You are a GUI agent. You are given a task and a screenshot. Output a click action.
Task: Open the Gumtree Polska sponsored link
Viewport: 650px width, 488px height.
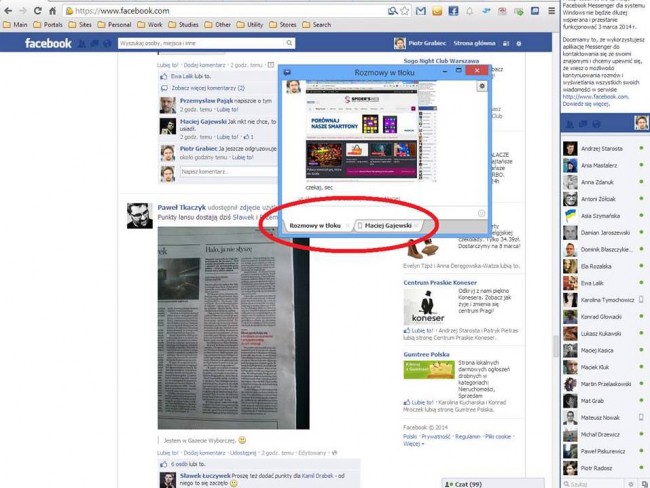coord(426,354)
